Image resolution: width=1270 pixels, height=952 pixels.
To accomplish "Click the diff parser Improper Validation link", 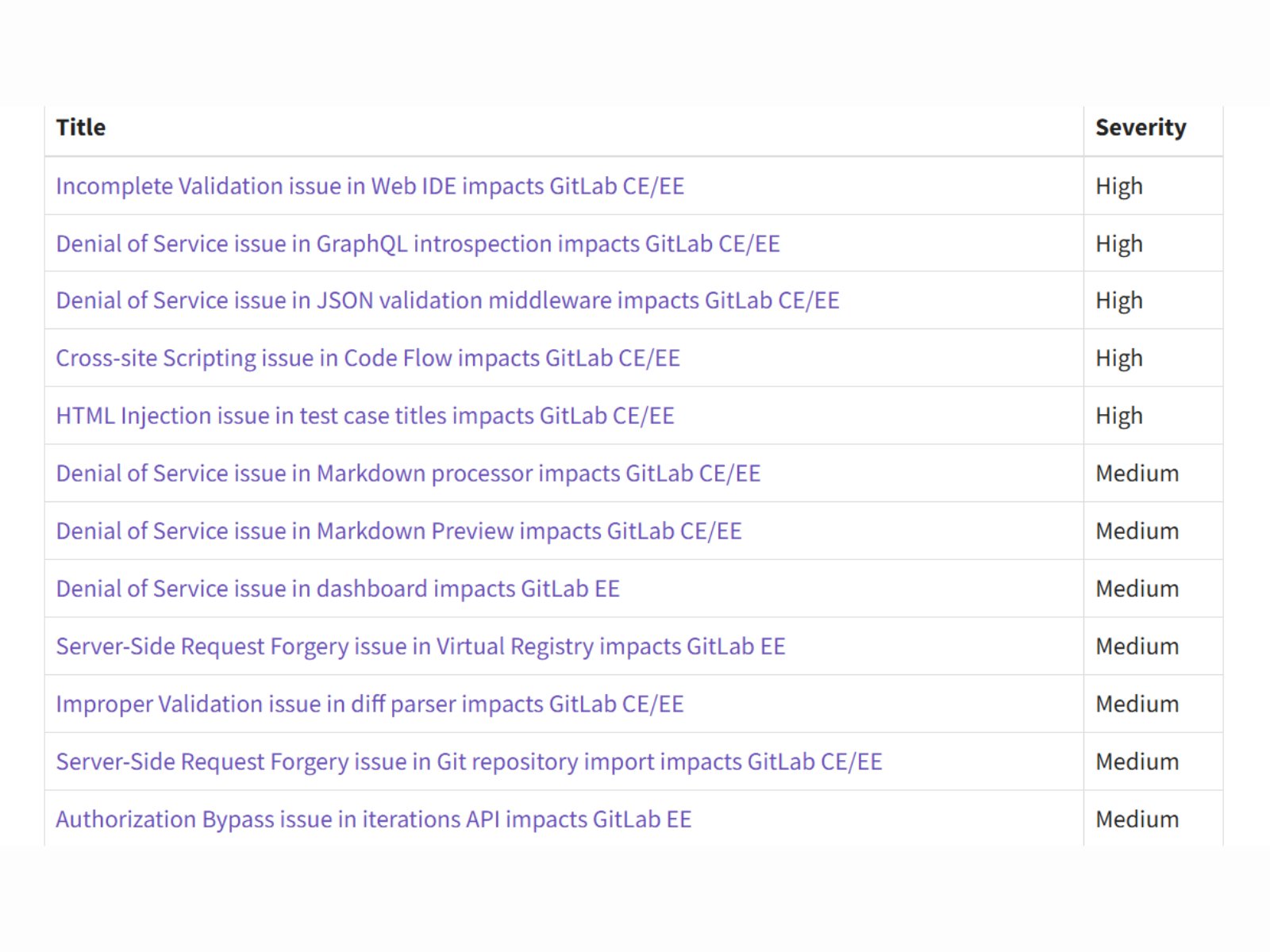I will [370, 704].
